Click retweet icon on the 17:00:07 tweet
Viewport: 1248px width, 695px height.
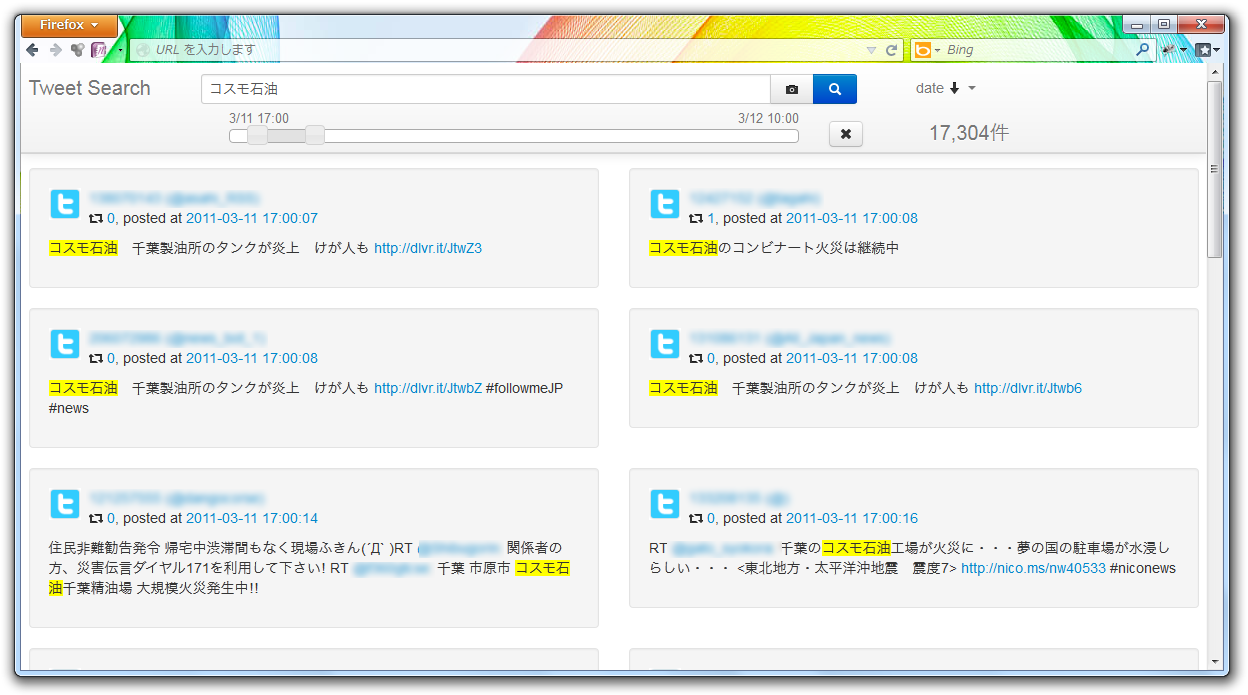coord(96,218)
